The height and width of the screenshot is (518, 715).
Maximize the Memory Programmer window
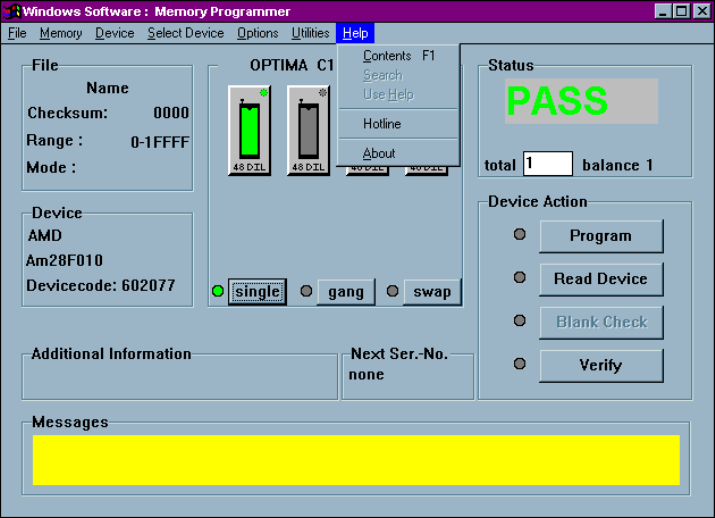[682, 11]
